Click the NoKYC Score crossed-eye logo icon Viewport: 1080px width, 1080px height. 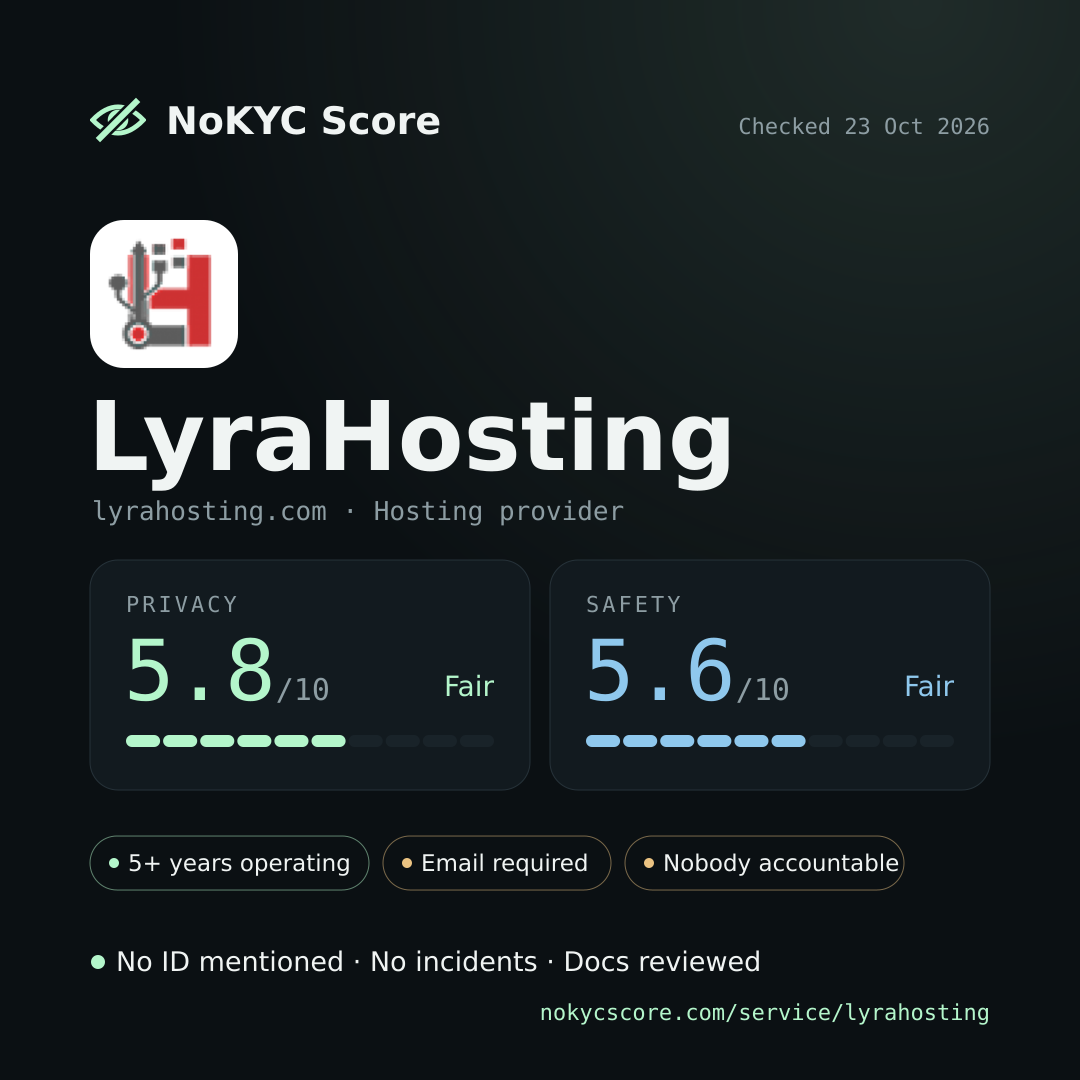(118, 120)
